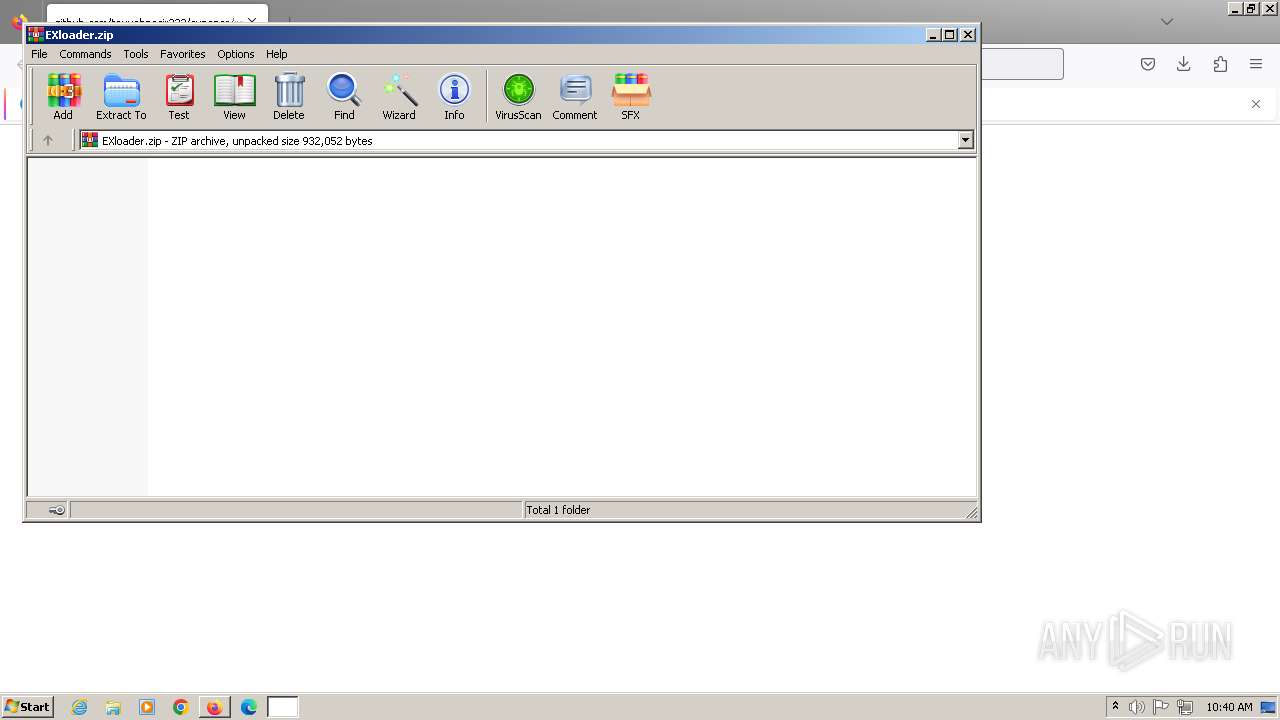The height and width of the screenshot is (720, 1280).
Task: Minimize the EXloader.zip WinRAR window
Action: 933,34
